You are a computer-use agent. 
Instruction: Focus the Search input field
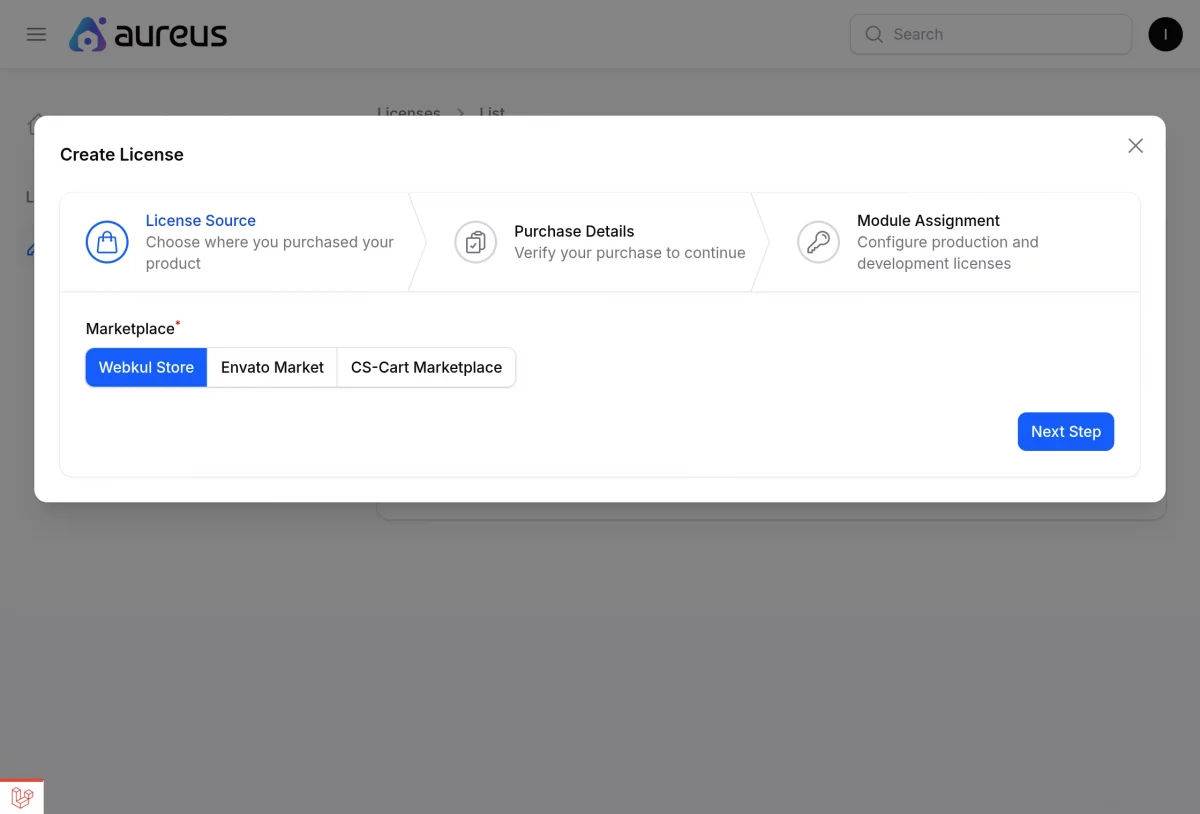pos(991,34)
